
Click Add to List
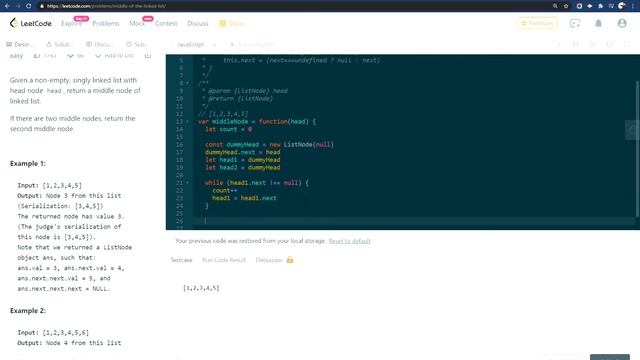114,56
